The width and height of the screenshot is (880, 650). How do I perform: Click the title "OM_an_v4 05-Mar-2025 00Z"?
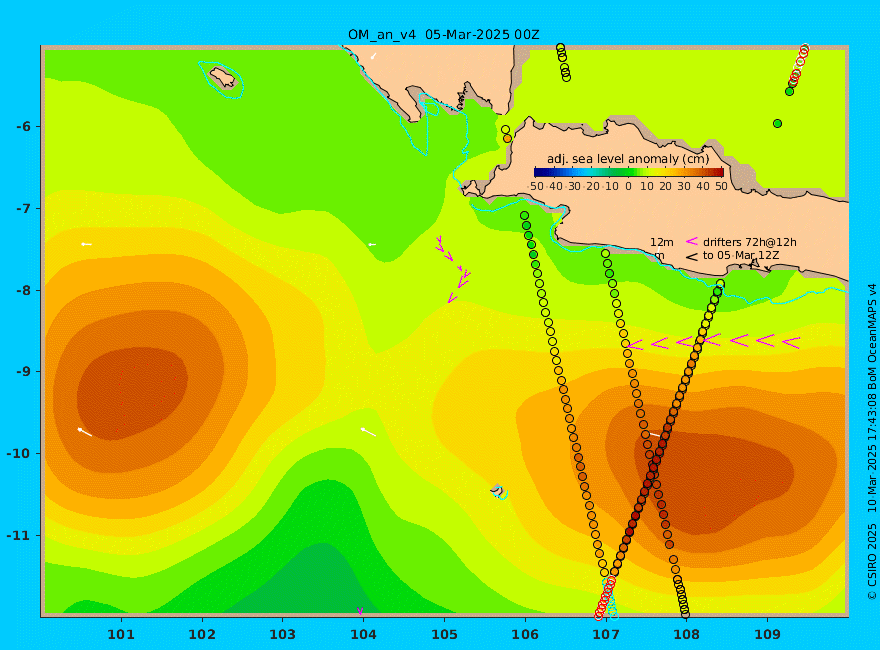(x=443, y=35)
